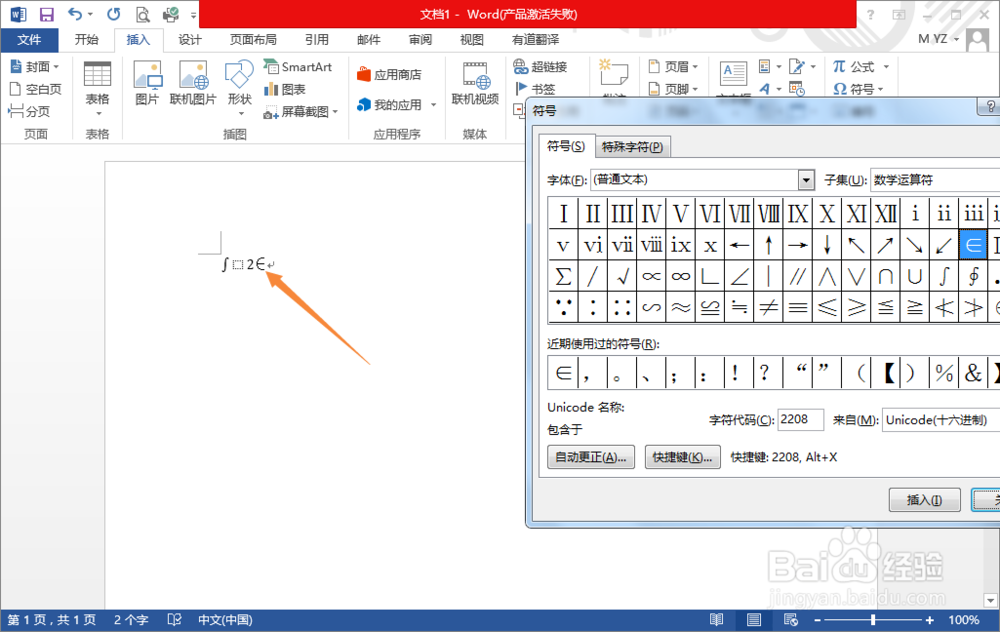
Task: Add a hyperlink using 超链接
Action: coord(546,66)
